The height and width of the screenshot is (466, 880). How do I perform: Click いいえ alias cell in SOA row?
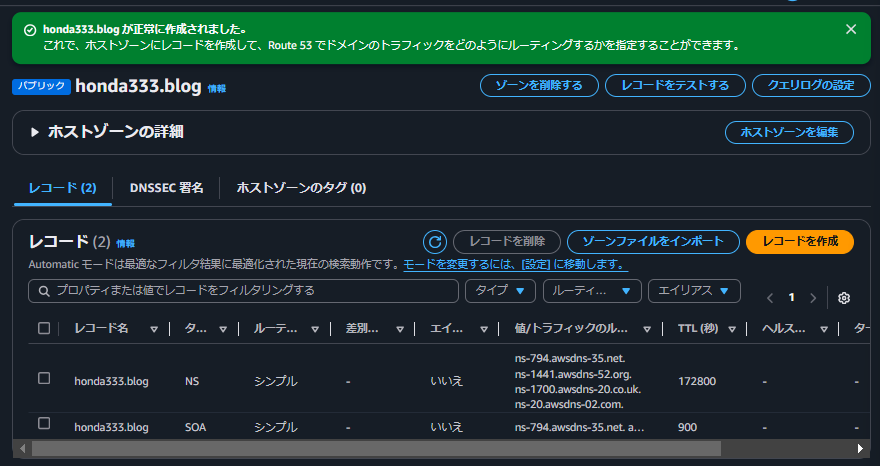coord(447,428)
